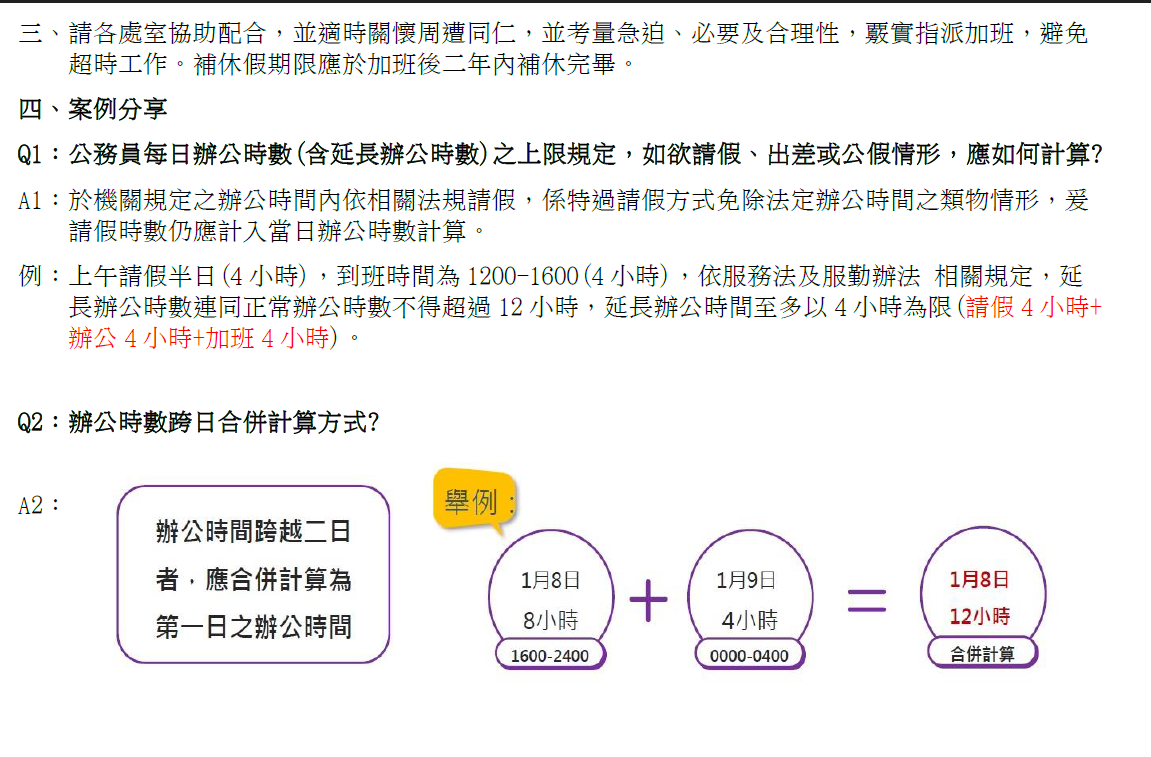Click the first circle's '1月8日' above '8小時'
This screenshot has width=1151, height=757.
pos(551,580)
